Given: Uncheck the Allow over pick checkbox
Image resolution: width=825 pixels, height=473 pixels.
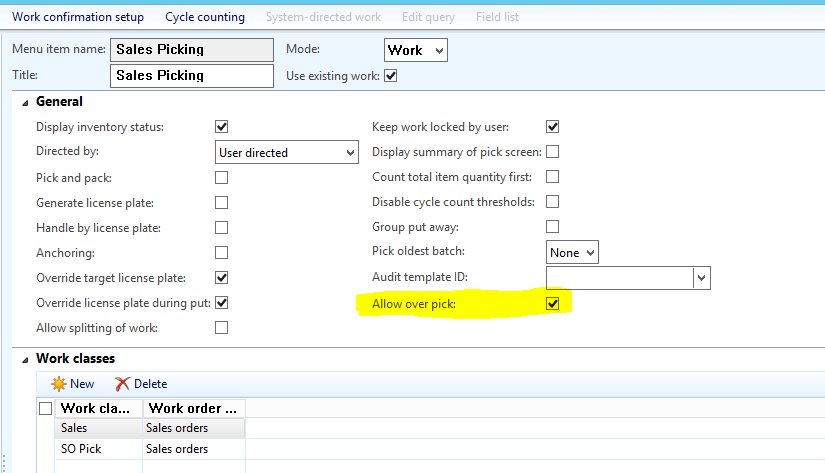Looking at the screenshot, I should [553, 303].
